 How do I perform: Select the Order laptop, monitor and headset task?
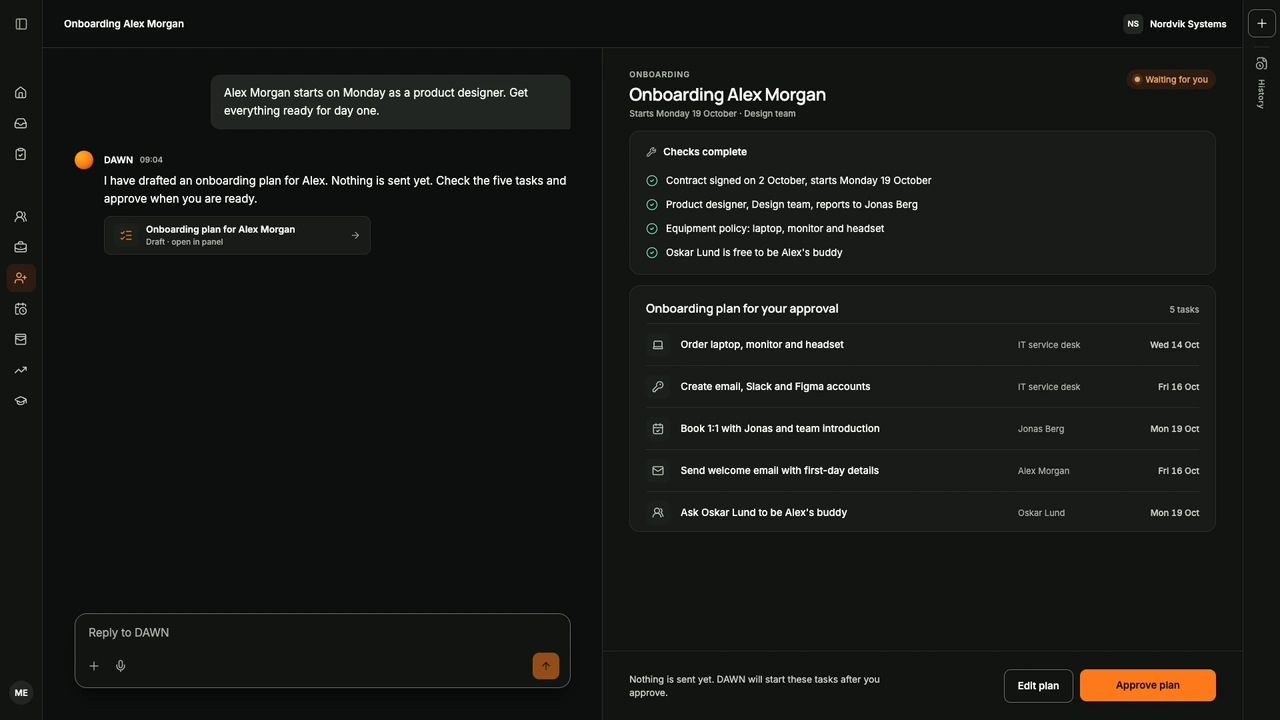coord(922,345)
